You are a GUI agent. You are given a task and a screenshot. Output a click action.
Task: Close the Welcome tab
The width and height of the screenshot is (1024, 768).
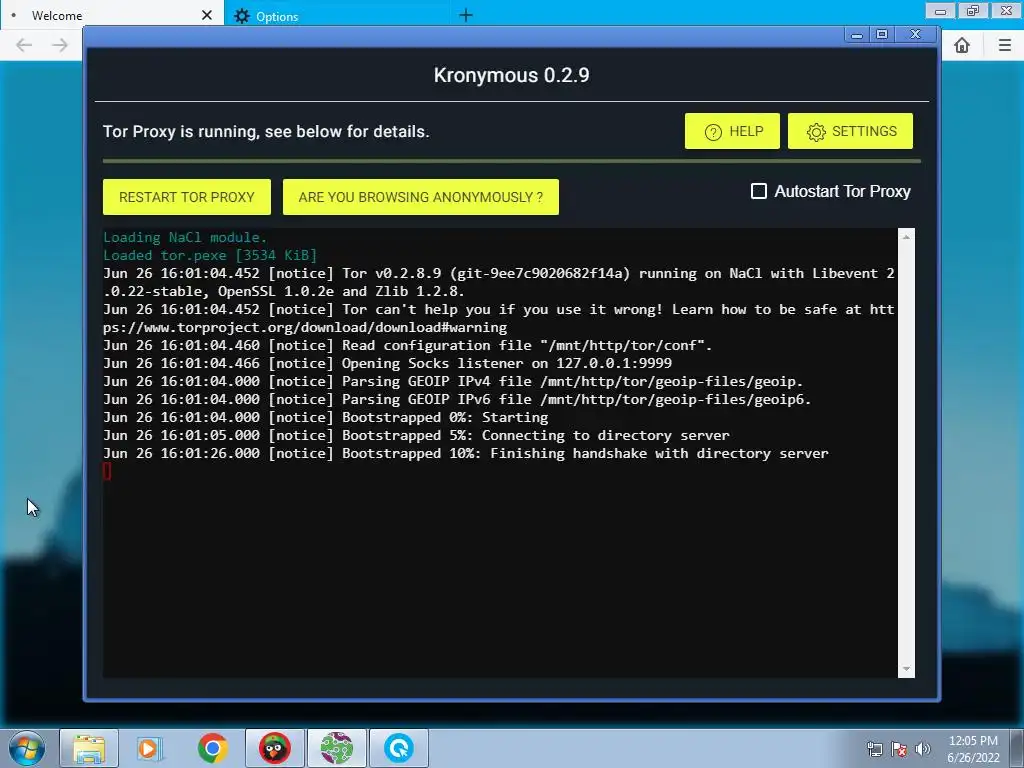pos(207,15)
